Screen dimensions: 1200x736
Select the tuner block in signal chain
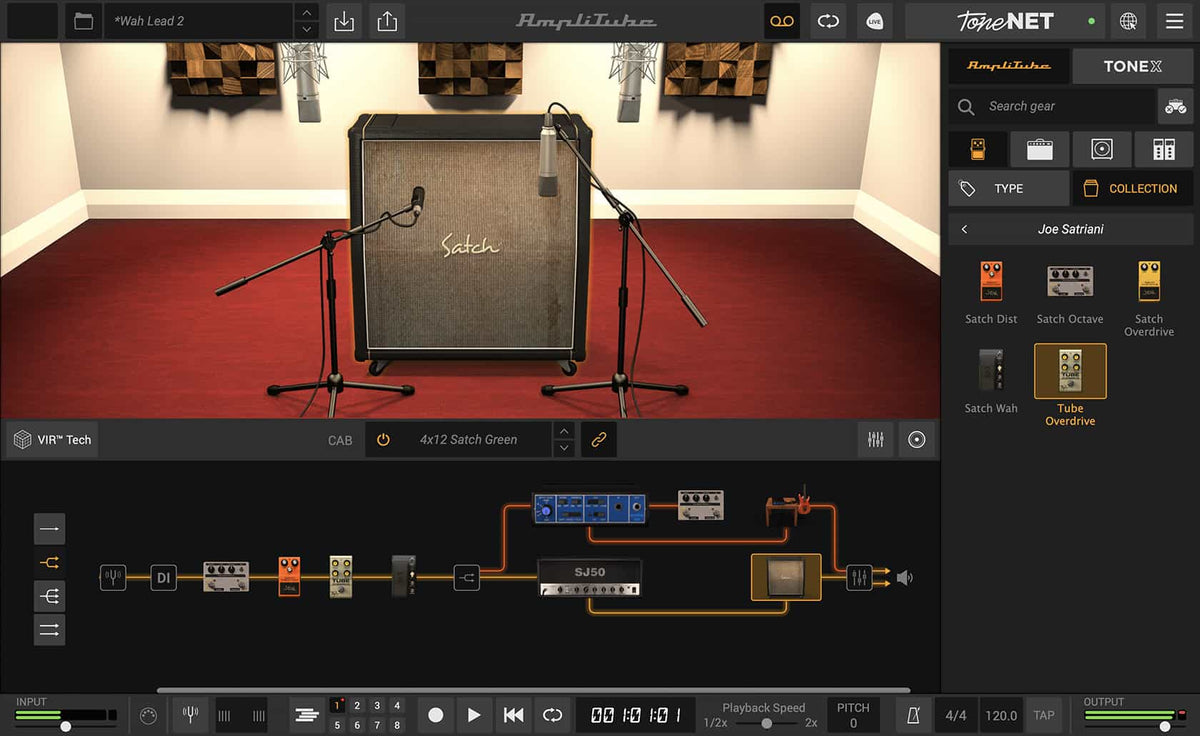click(113, 577)
